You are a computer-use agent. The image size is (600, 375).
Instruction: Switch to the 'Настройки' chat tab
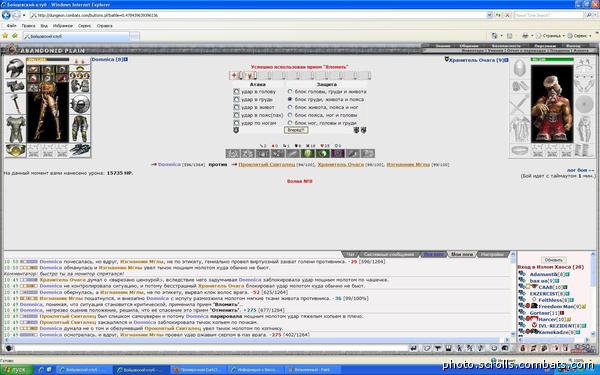[x=492, y=254]
